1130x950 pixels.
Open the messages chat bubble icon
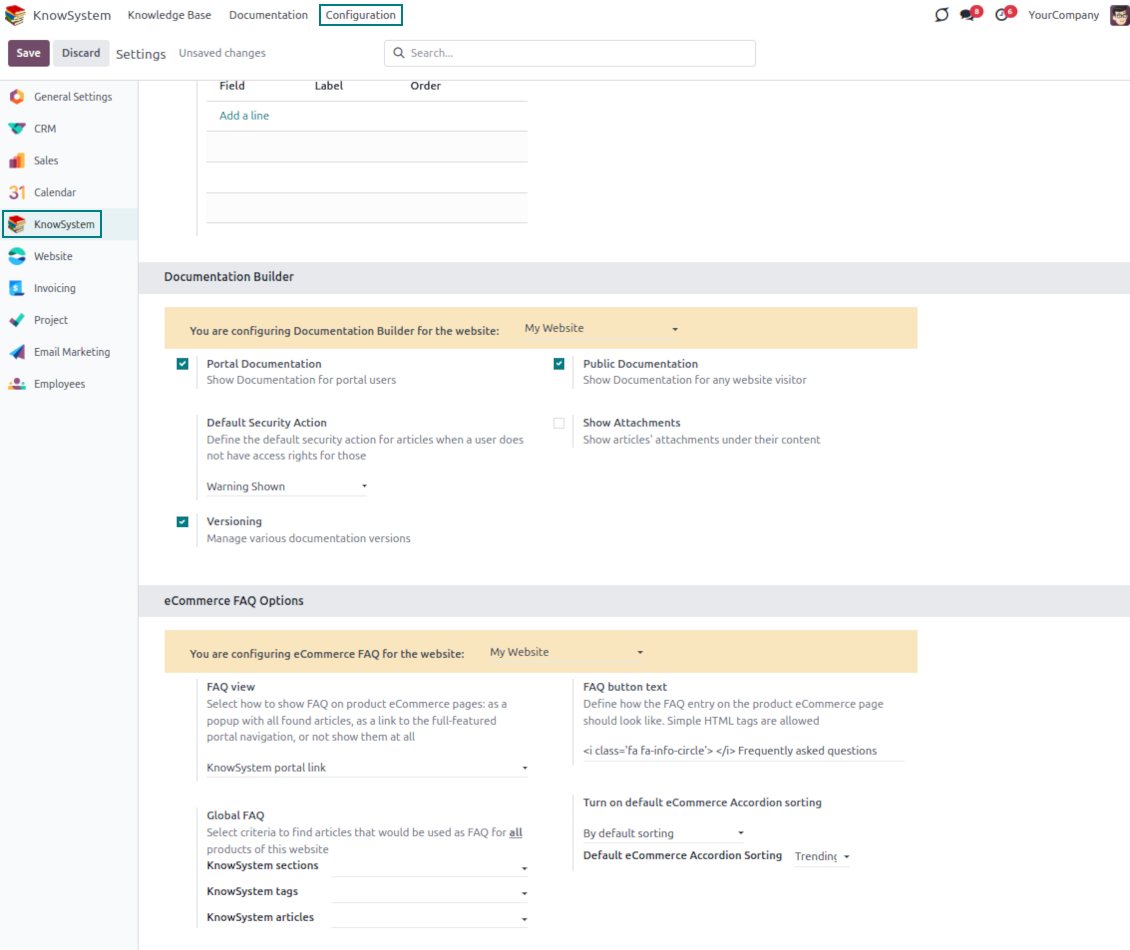pyautogui.click(x=968, y=15)
